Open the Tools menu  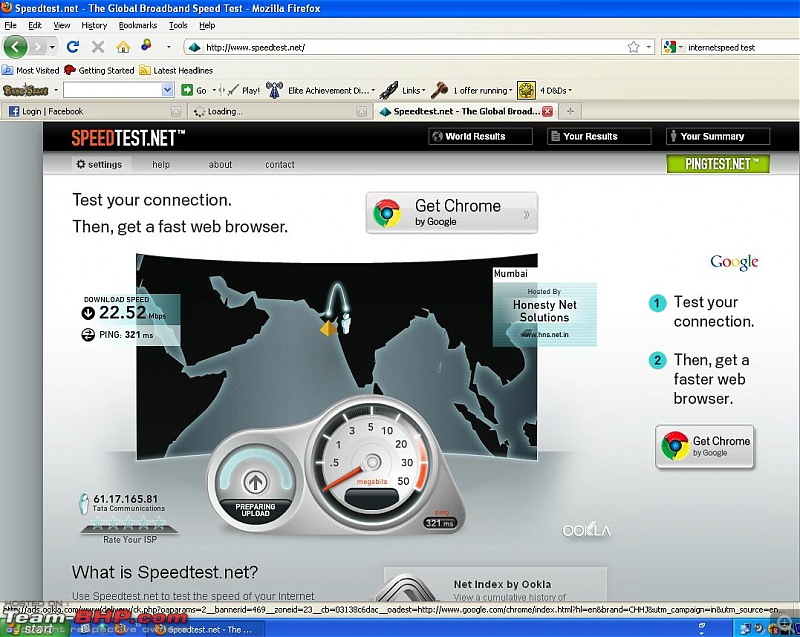178,25
